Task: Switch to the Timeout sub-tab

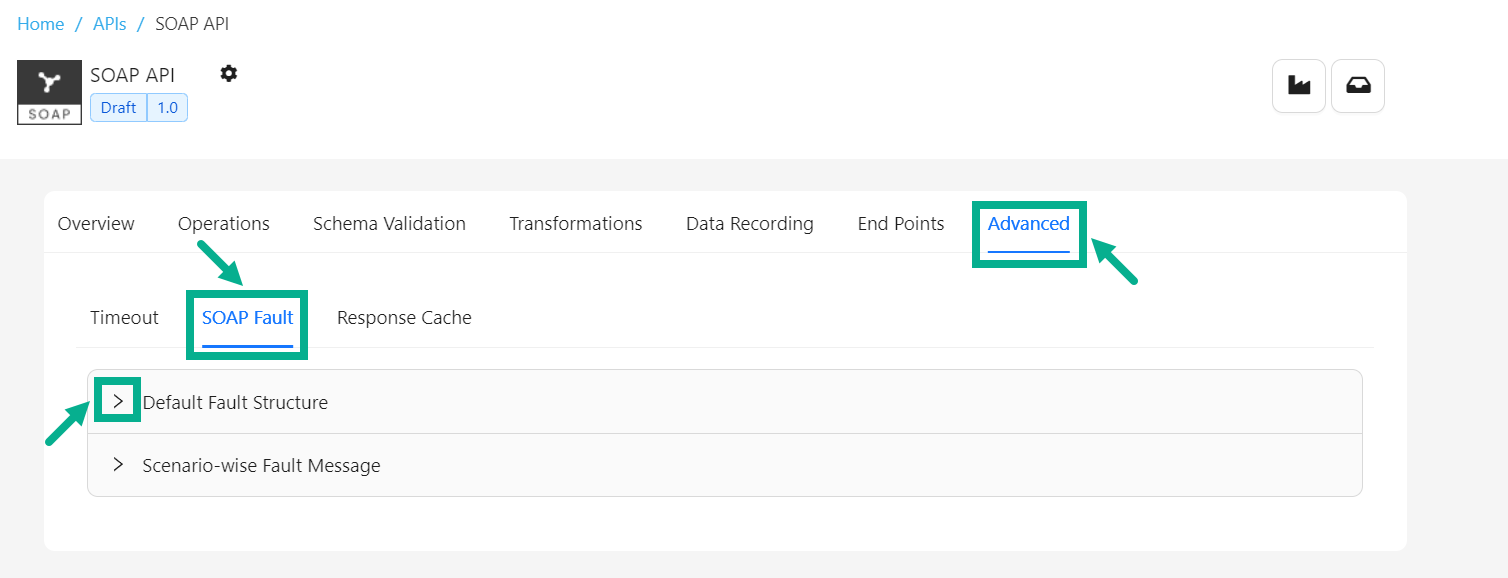Action: tap(124, 318)
